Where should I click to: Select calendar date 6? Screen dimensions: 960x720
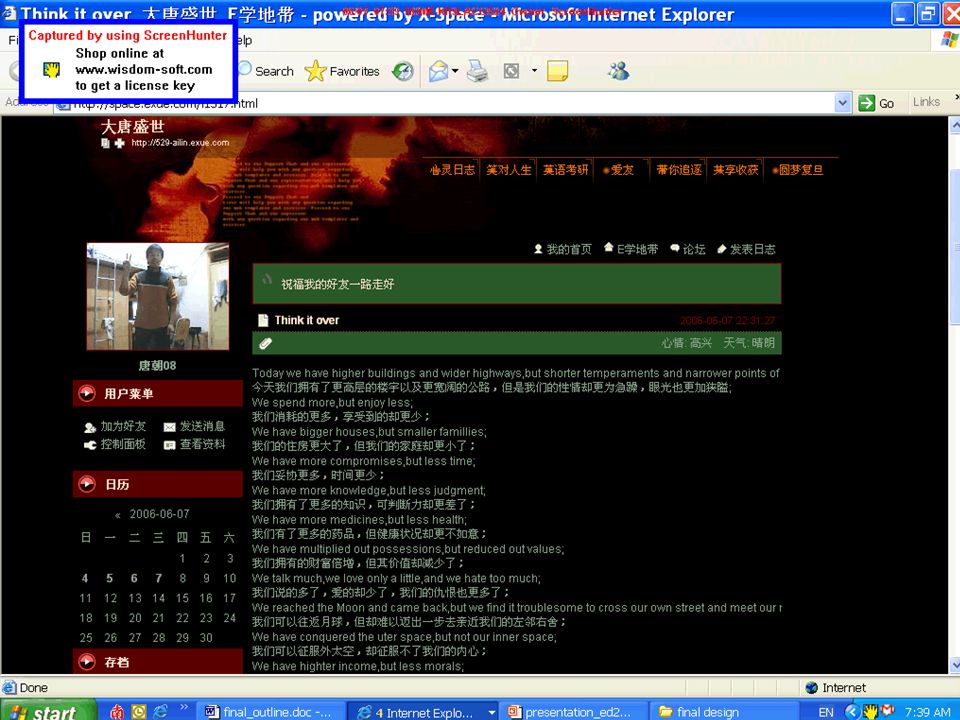tap(134, 578)
